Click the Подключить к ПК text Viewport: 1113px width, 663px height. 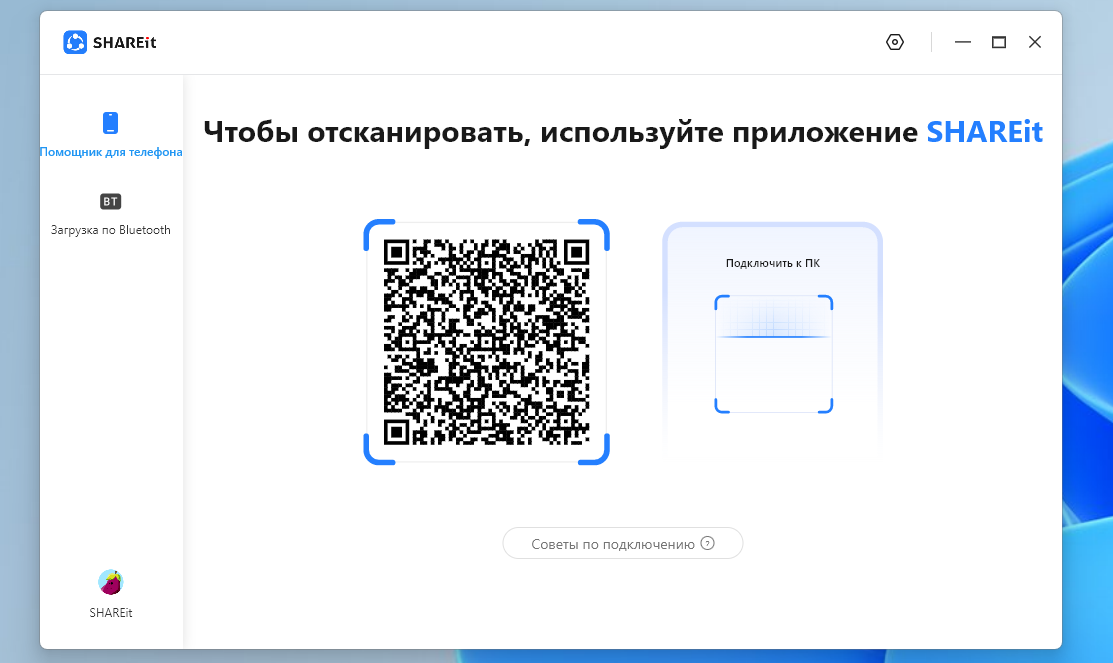coord(772,263)
